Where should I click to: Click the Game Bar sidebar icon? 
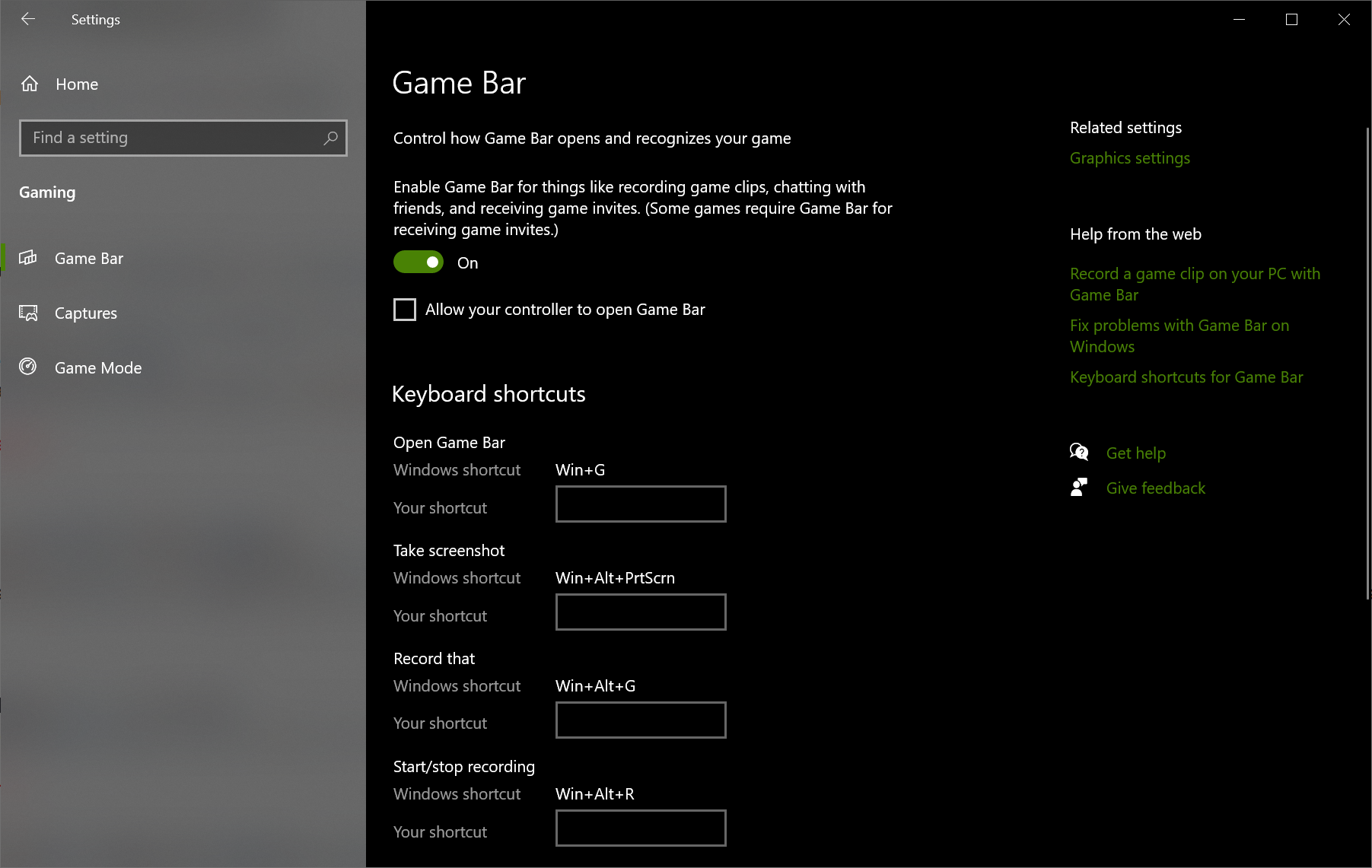[28, 258]
